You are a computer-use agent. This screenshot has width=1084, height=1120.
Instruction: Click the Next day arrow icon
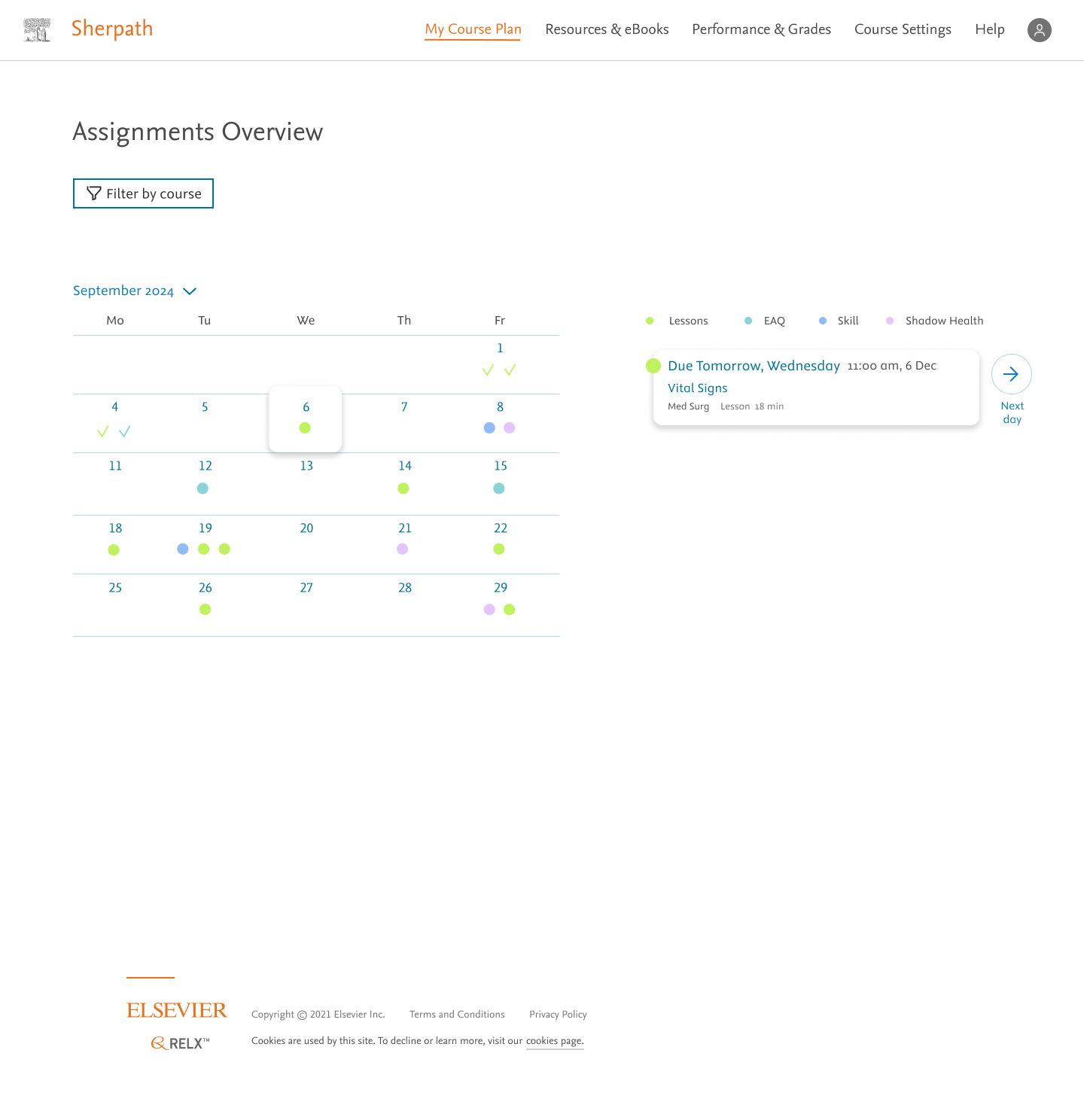[1011, 374]
